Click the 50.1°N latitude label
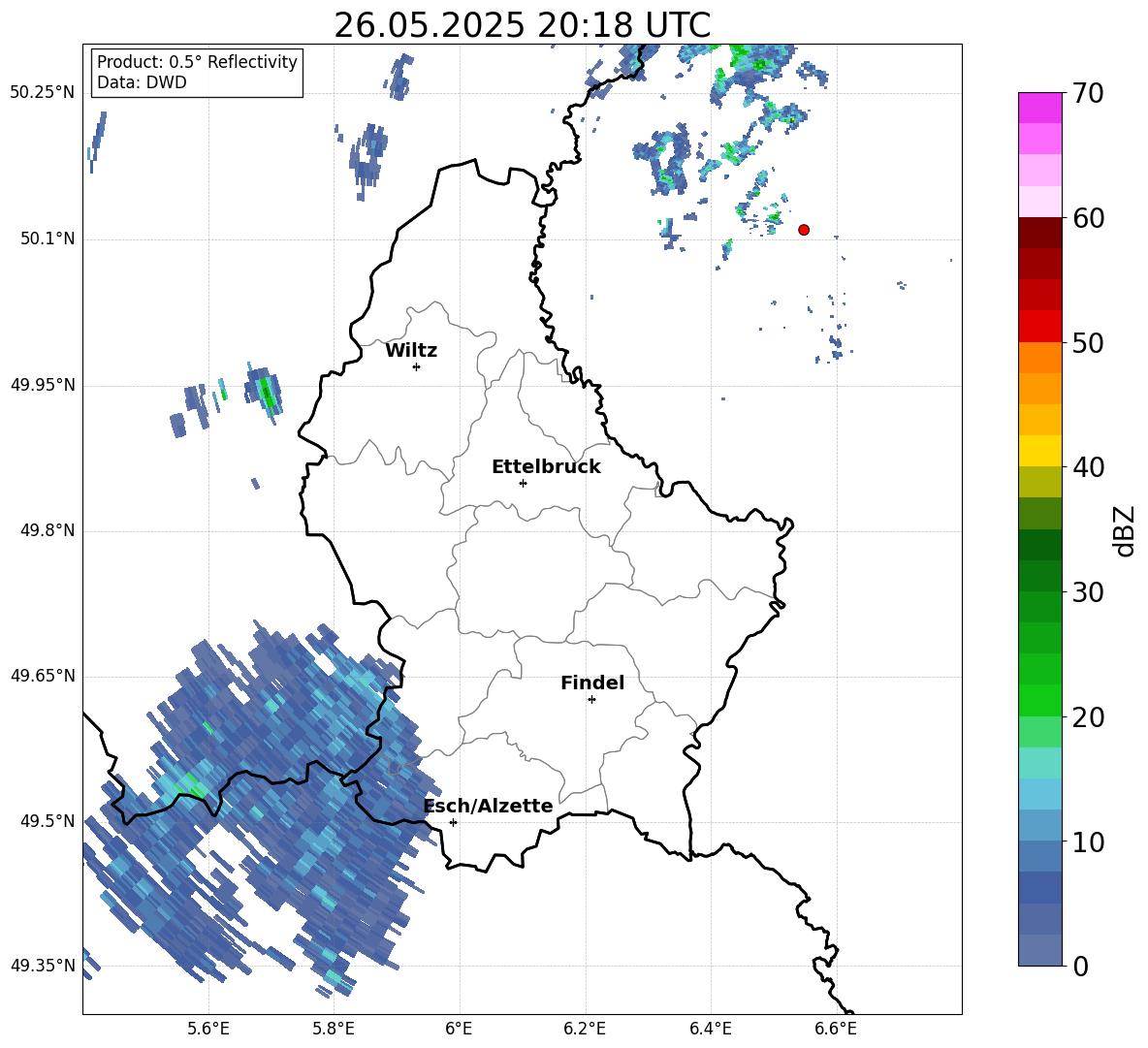This screenshot has width=1148, height=1048. 48,239
